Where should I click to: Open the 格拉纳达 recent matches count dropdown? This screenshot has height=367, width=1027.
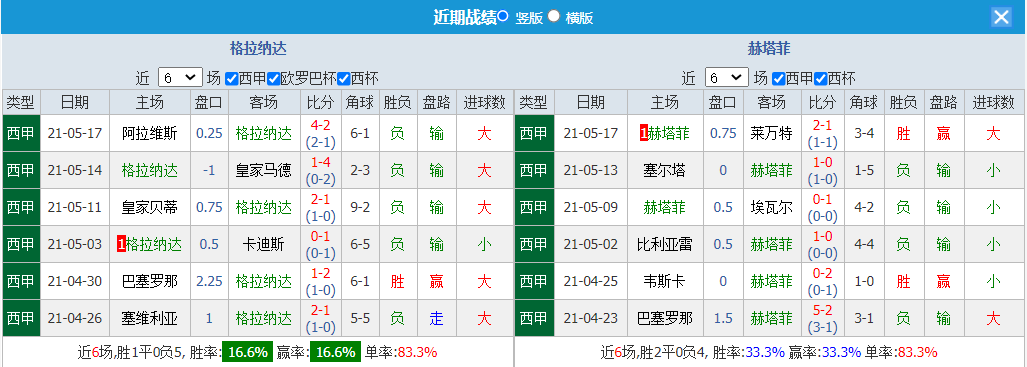click(x=180, y=78)
